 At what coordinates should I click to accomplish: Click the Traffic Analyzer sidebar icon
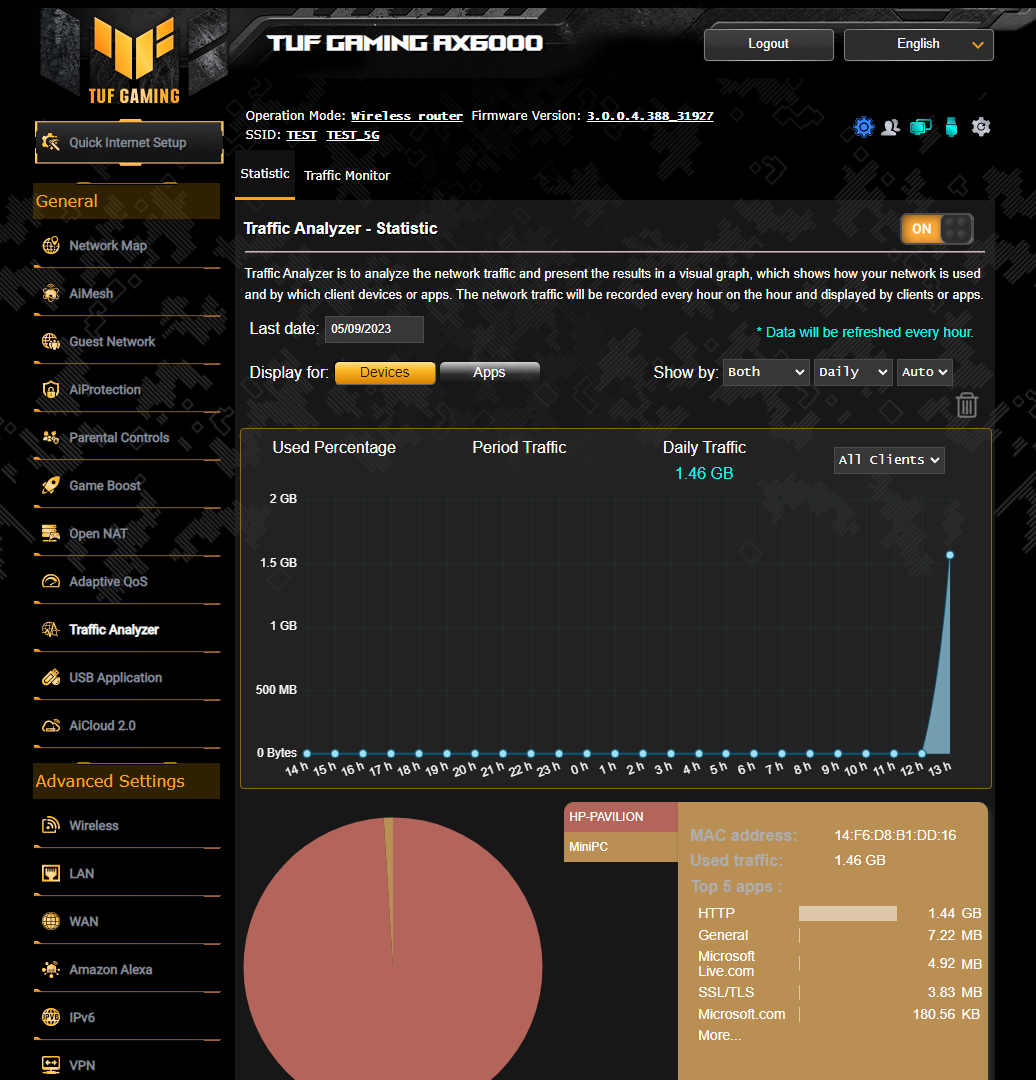tap(51, 630)
